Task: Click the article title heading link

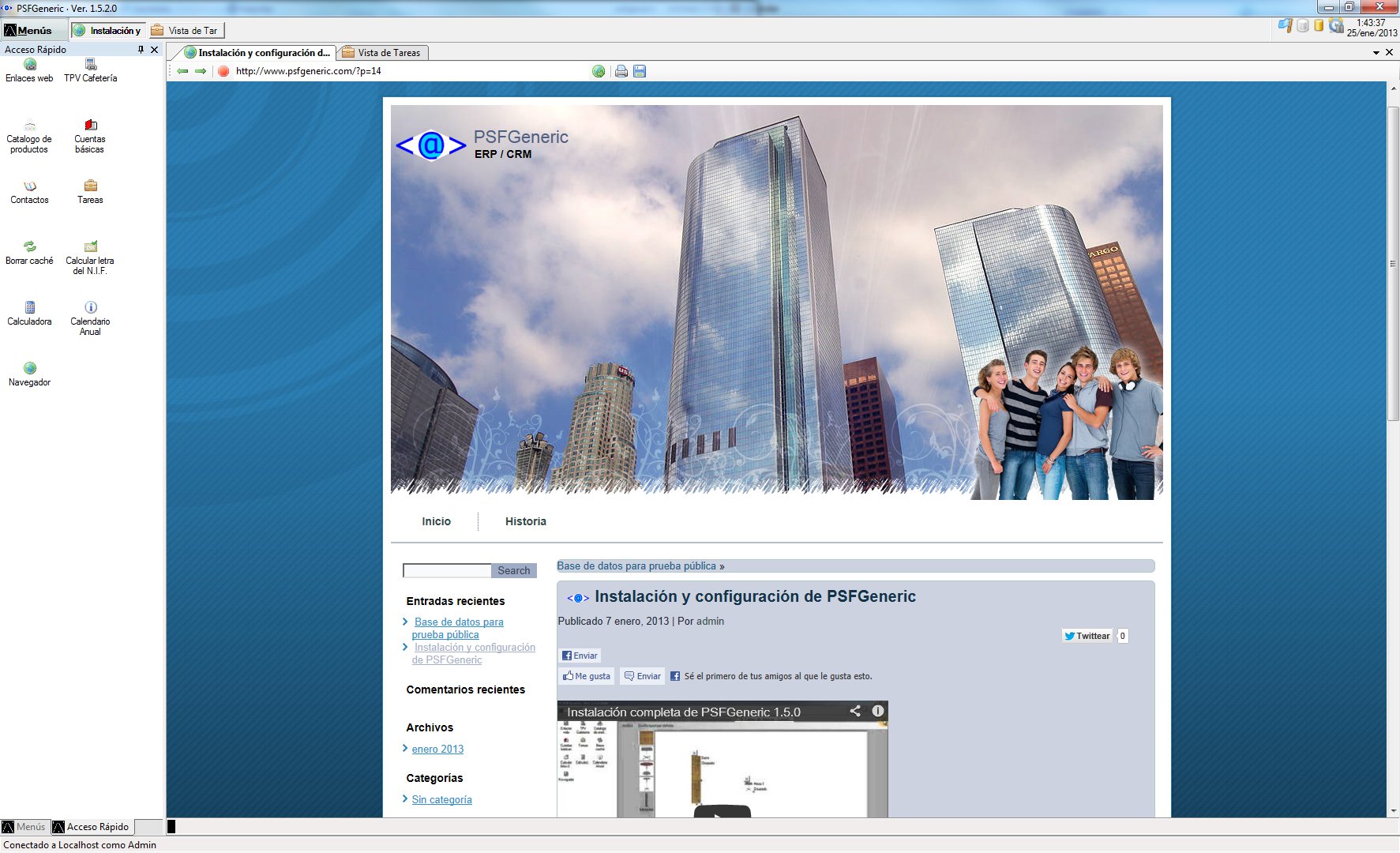Action: click(x=755, y=596)
